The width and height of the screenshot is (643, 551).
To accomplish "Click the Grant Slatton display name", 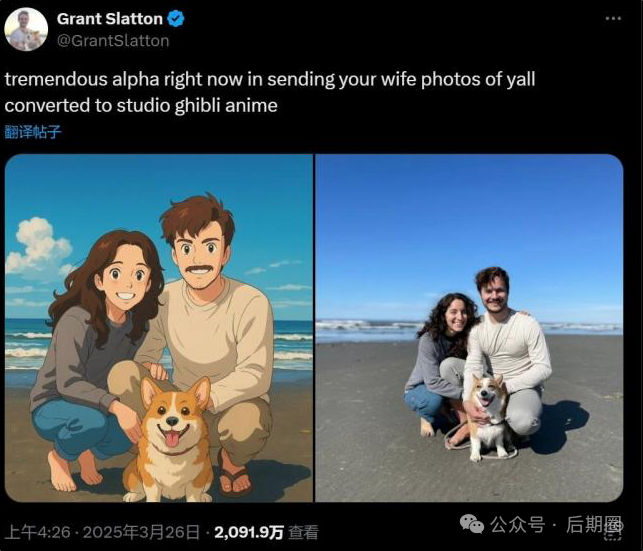I will pyautogui.click(x=110, y=19).
